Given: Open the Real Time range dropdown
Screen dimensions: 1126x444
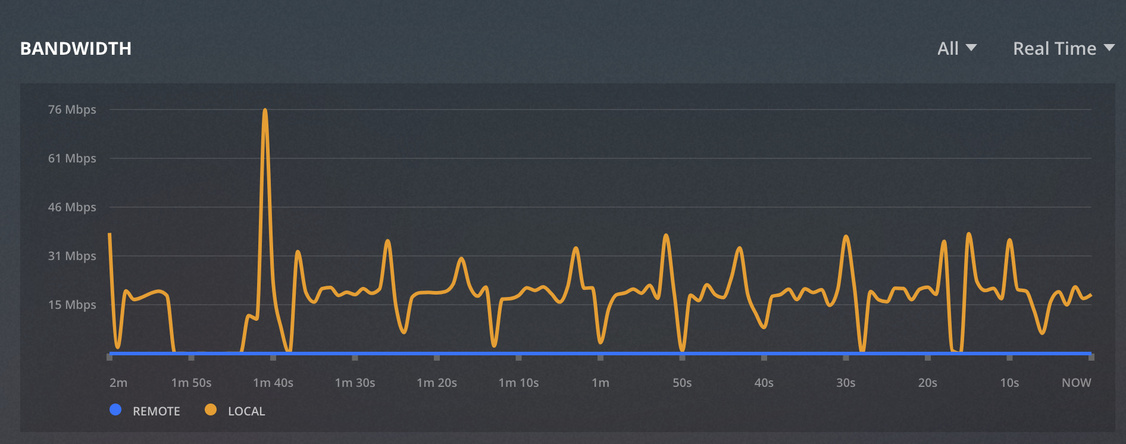Looking at the screenshot, I should pyautogui.click(x=1063, y=49).
